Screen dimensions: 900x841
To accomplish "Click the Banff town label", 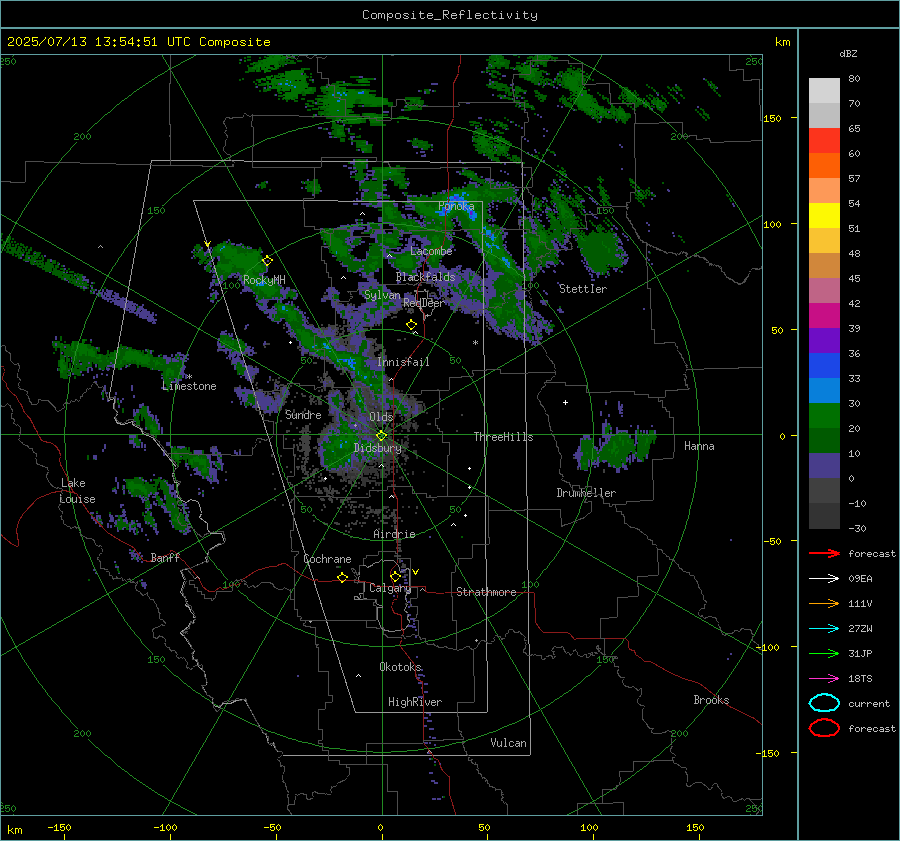I will point(165,558).
